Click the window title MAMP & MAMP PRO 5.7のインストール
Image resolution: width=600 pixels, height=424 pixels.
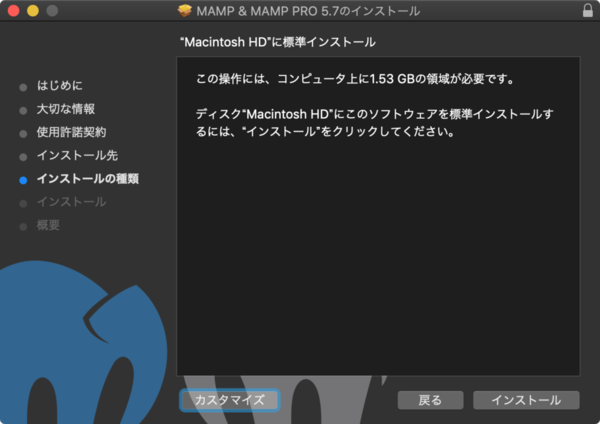pyautogui.click(x=308, y=11)
